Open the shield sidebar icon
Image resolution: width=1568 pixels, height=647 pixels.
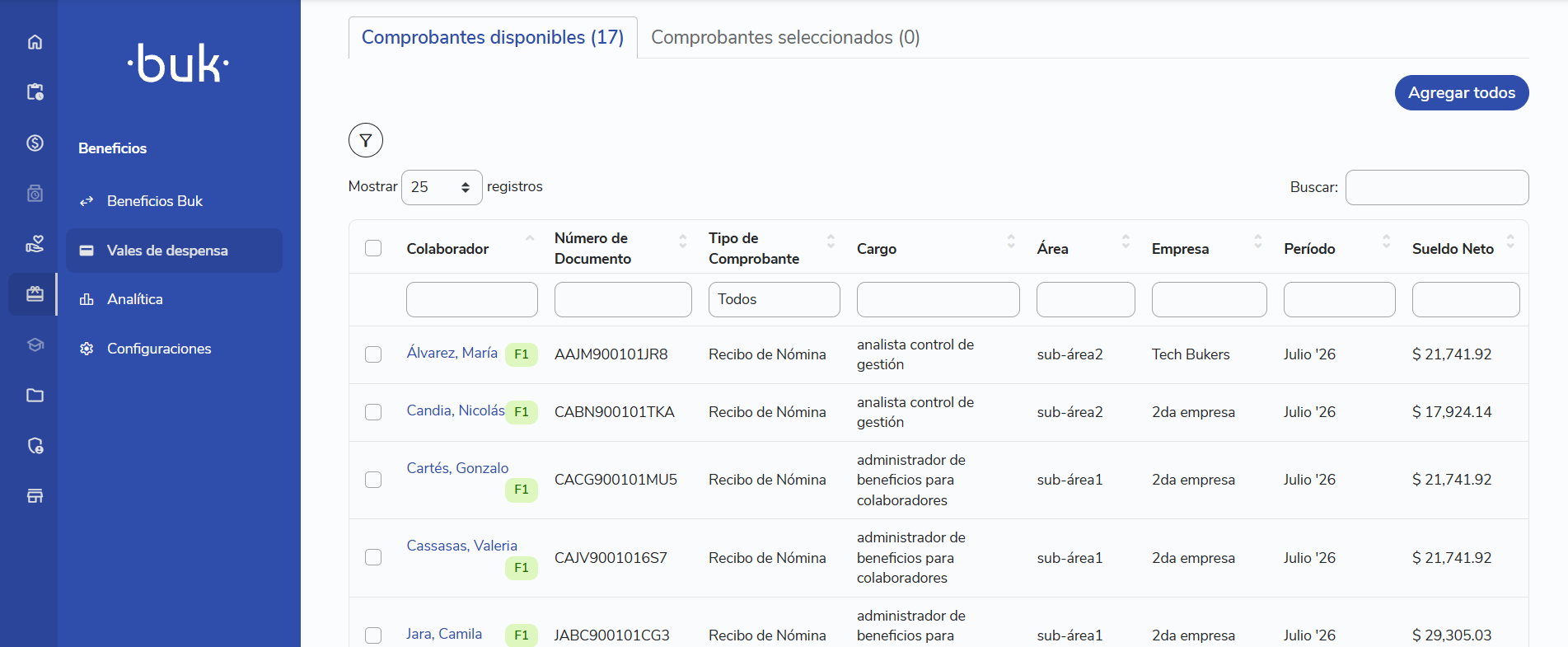[35, 446]
